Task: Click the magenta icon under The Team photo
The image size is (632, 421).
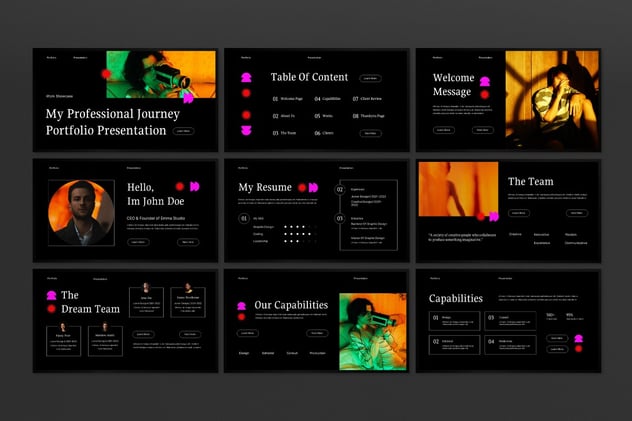Action: tap(492, 215)
